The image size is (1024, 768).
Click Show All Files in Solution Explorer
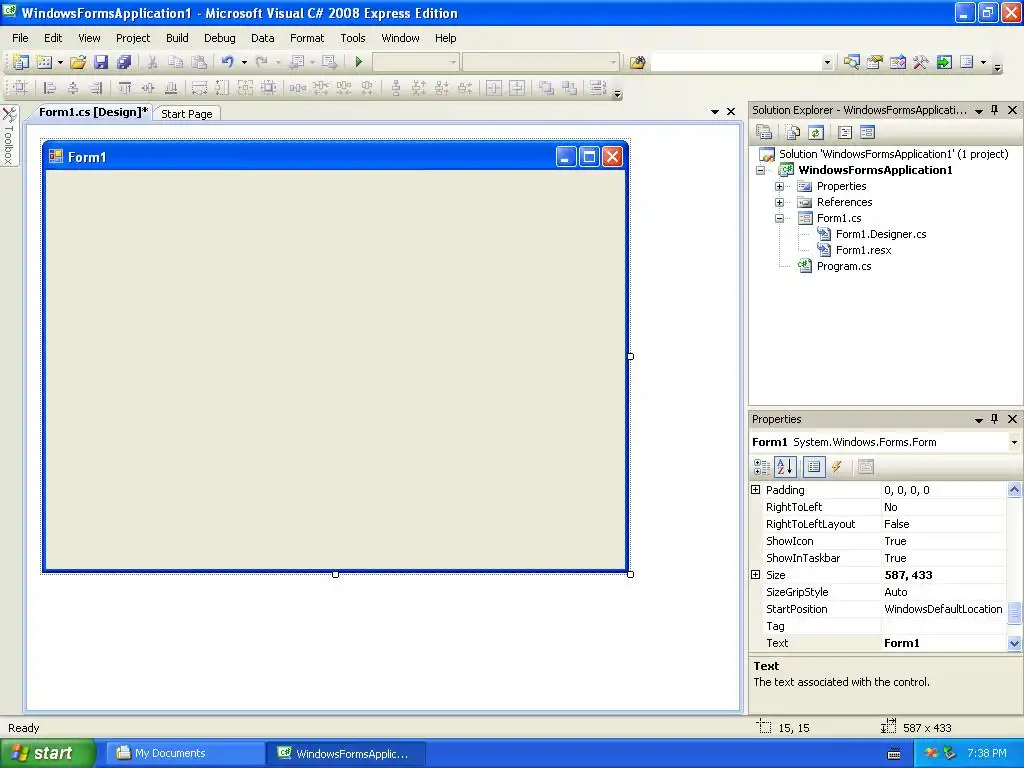coord(793,133)
